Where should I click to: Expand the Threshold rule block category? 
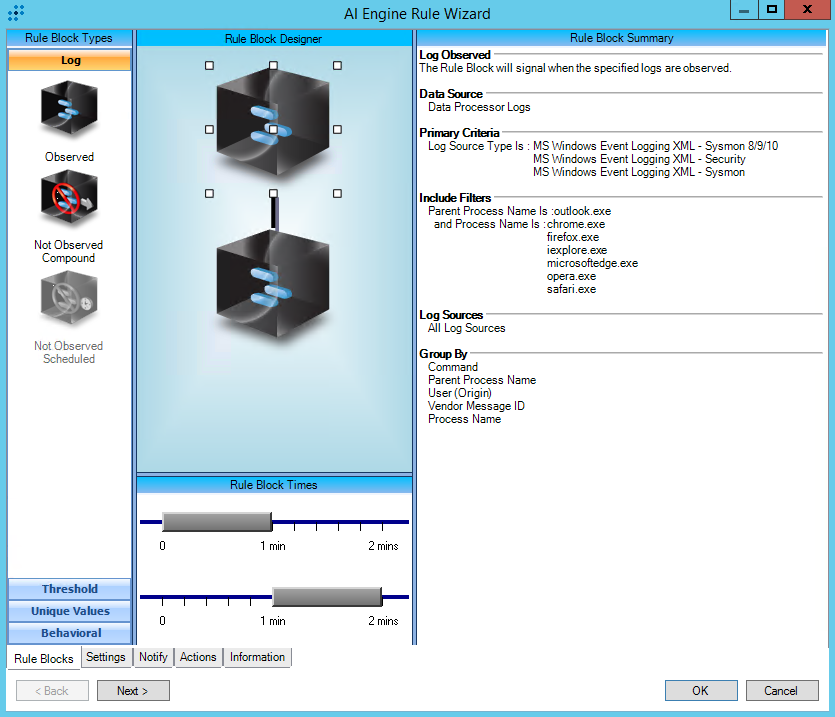[x=70, y=589]
